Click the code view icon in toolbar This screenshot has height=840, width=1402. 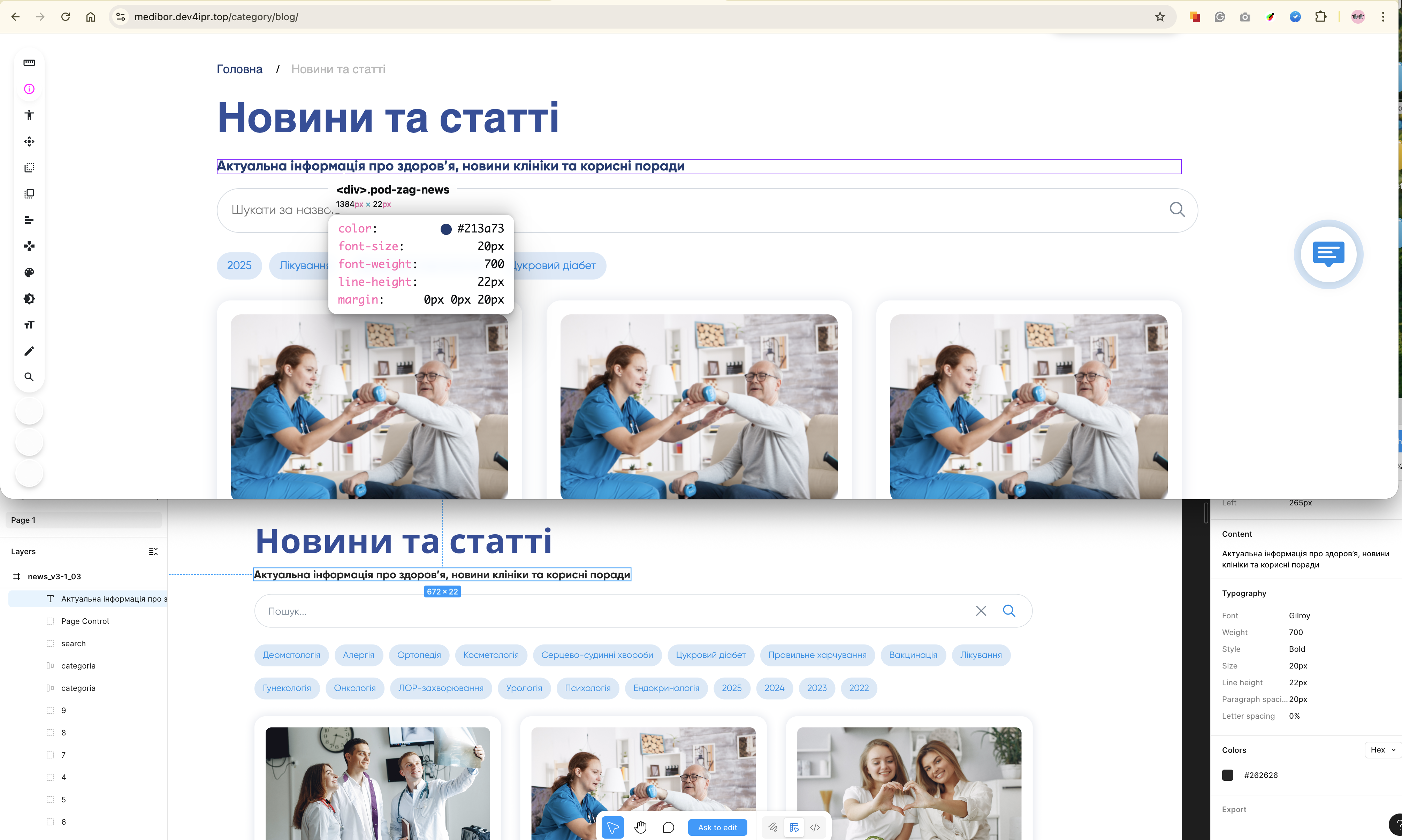815,827
